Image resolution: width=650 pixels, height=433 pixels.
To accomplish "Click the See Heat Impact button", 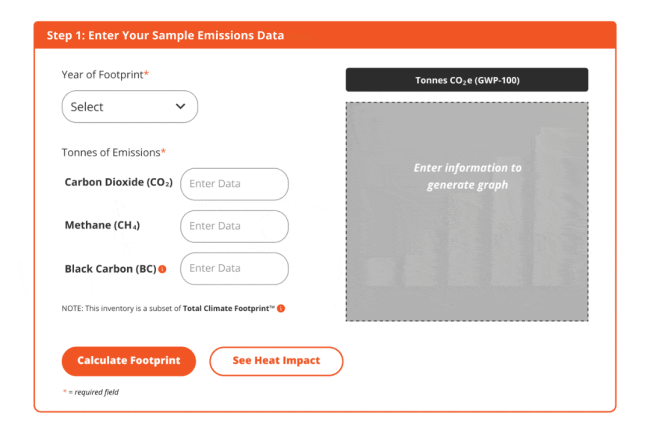I will pyautogui.click(x=276, y=361).
